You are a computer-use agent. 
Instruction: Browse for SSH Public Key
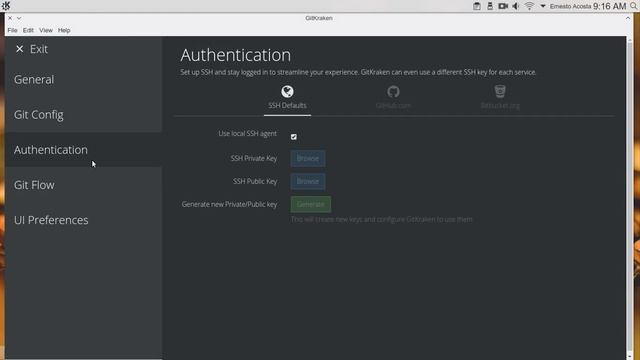click(308, 181)
